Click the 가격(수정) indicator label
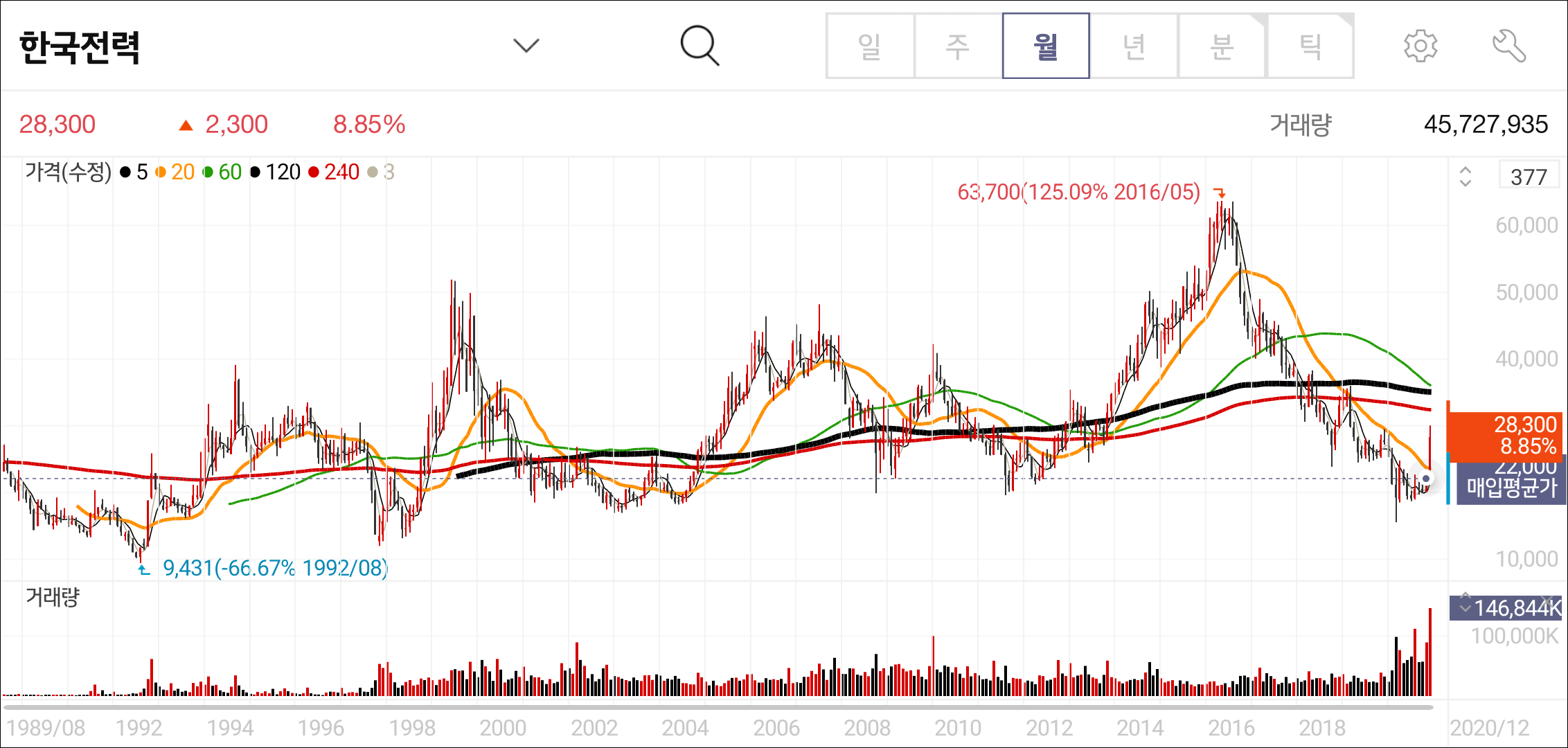The height and width of the screenshot is (748, 1568). coord(68,172)
